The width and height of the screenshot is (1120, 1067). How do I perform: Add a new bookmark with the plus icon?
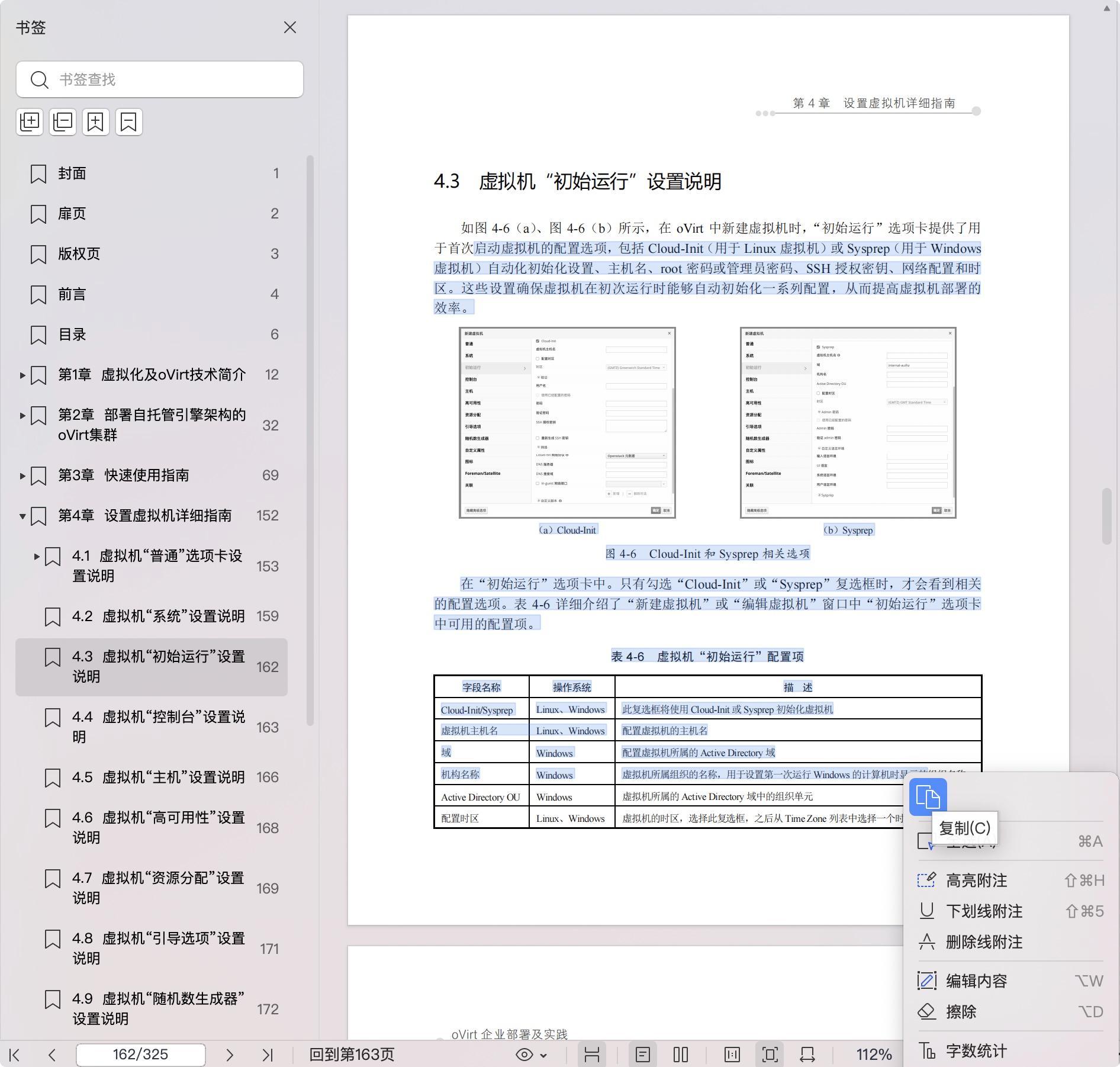95,122
